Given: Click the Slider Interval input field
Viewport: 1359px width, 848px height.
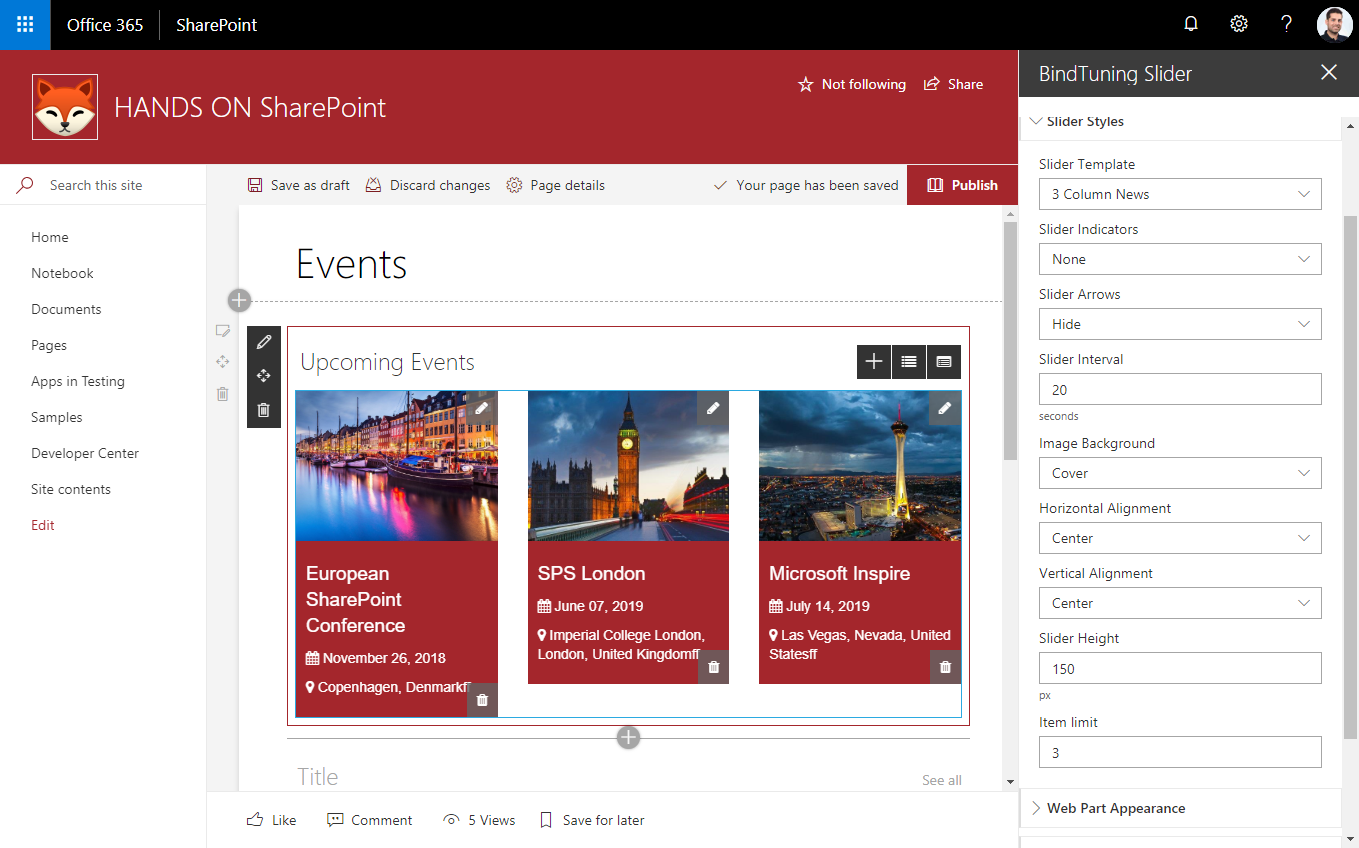Looking at the screenshot, I should (x=1180, y=389).
